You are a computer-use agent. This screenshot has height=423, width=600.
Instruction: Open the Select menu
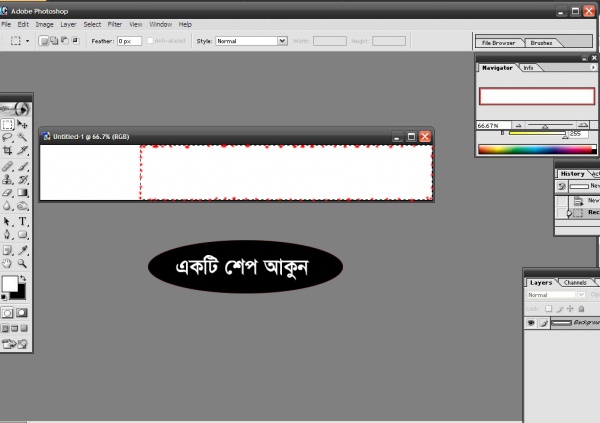click(x=92, y=24)
